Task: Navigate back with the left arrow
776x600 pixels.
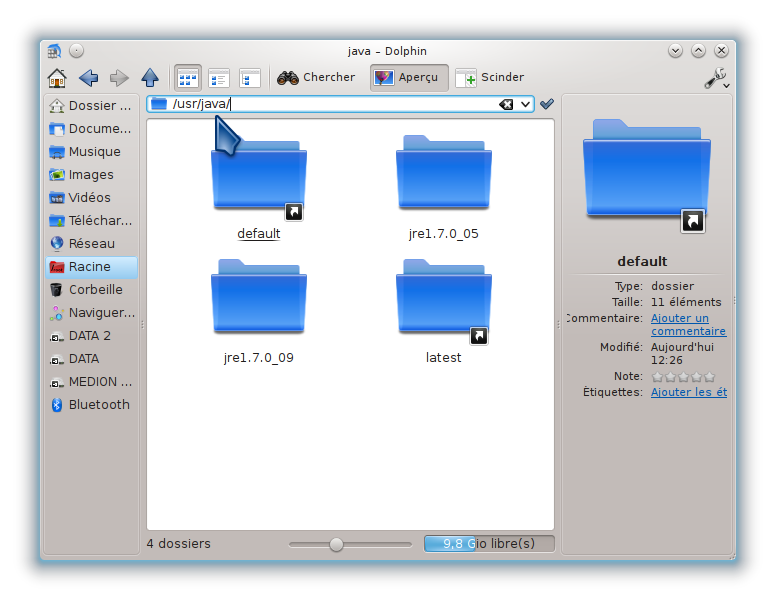Action: 89,78
